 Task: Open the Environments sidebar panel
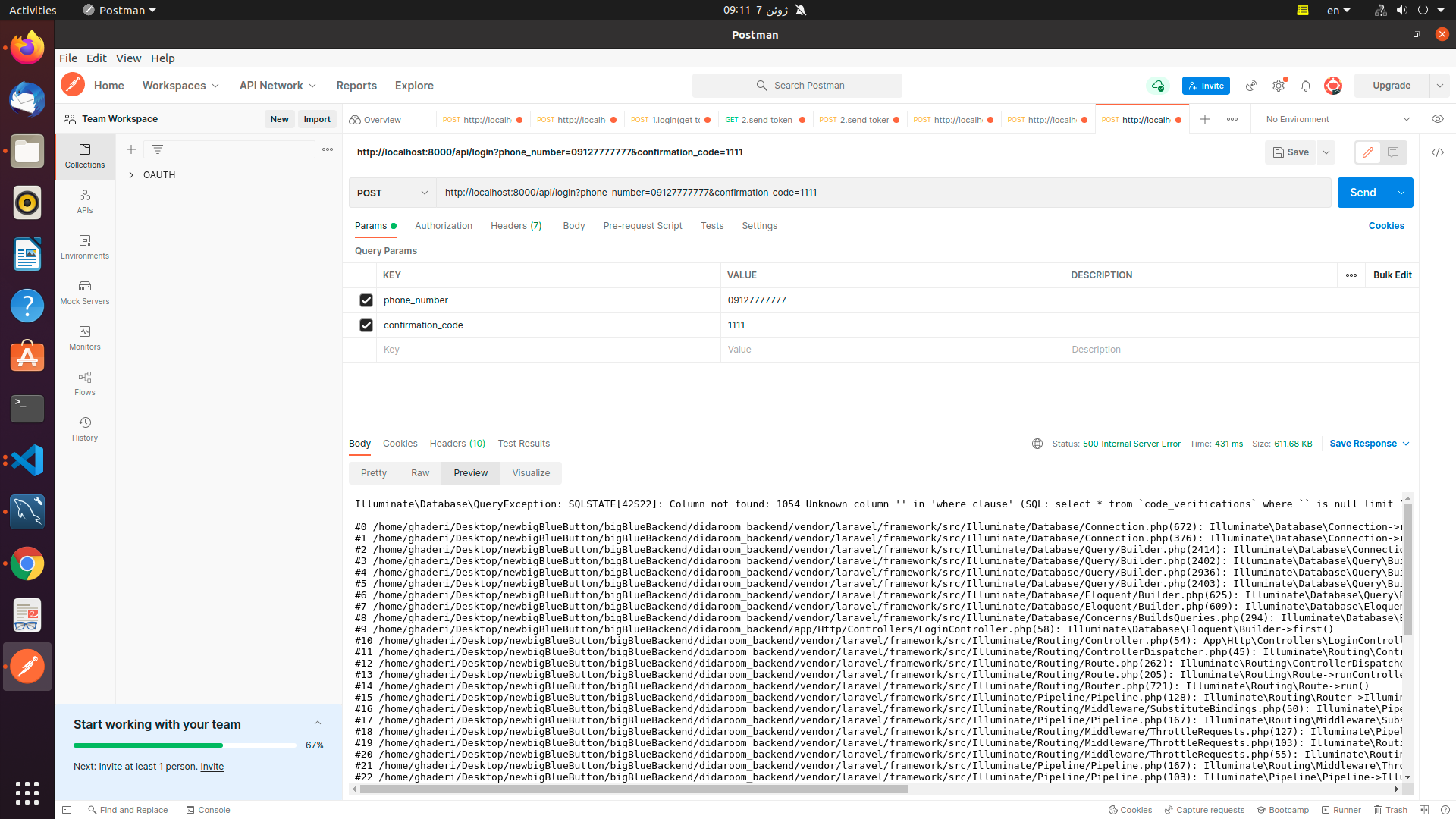pyautogui.click(x=85, y=247)
